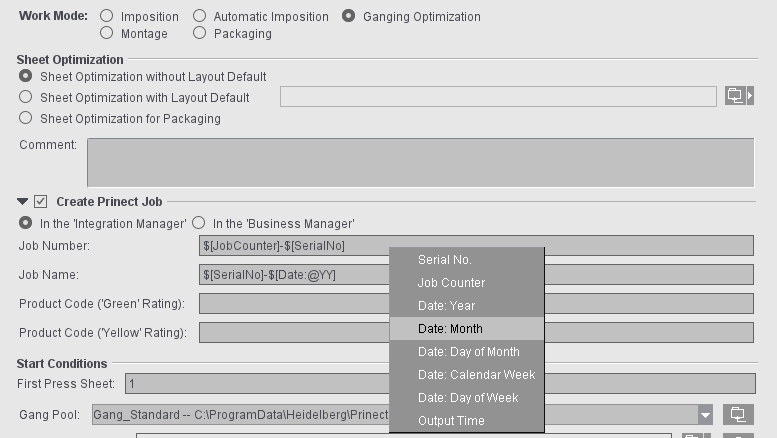Click browse icon next to Gang Pool

pyautogui.click(x=738, y=414)
